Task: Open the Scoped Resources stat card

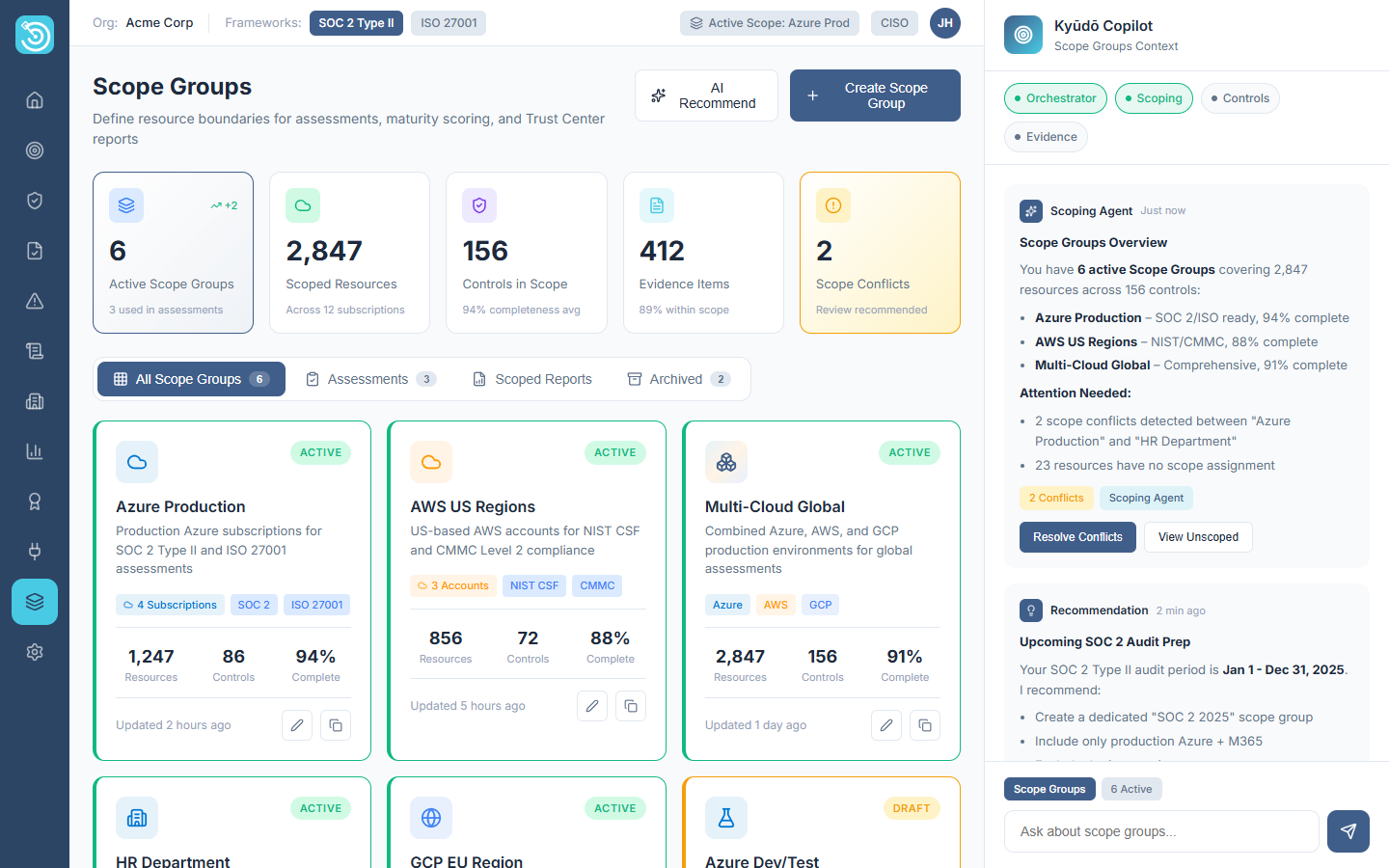Action: click(349, 253)
